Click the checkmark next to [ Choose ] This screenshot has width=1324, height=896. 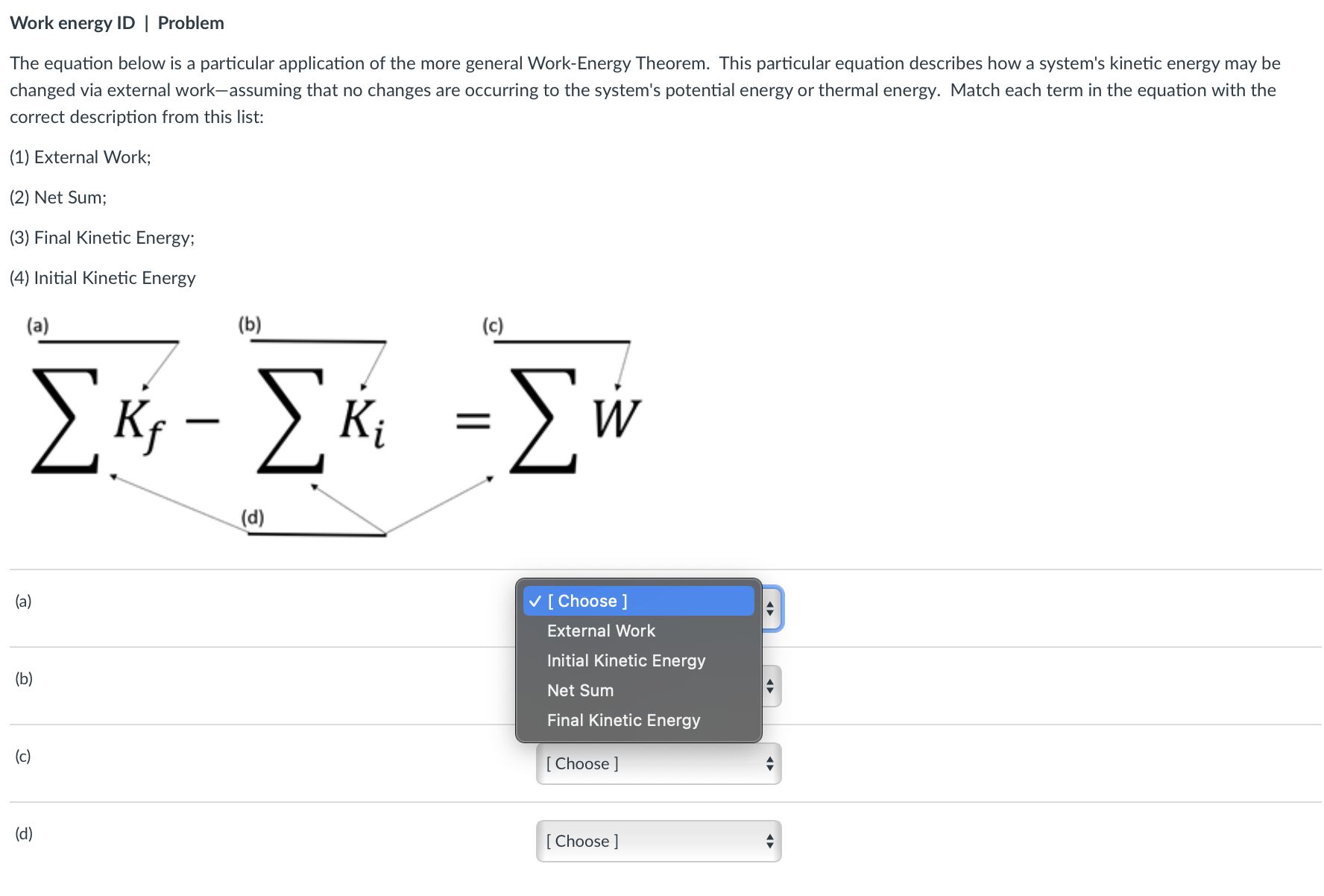coord(535,601)
